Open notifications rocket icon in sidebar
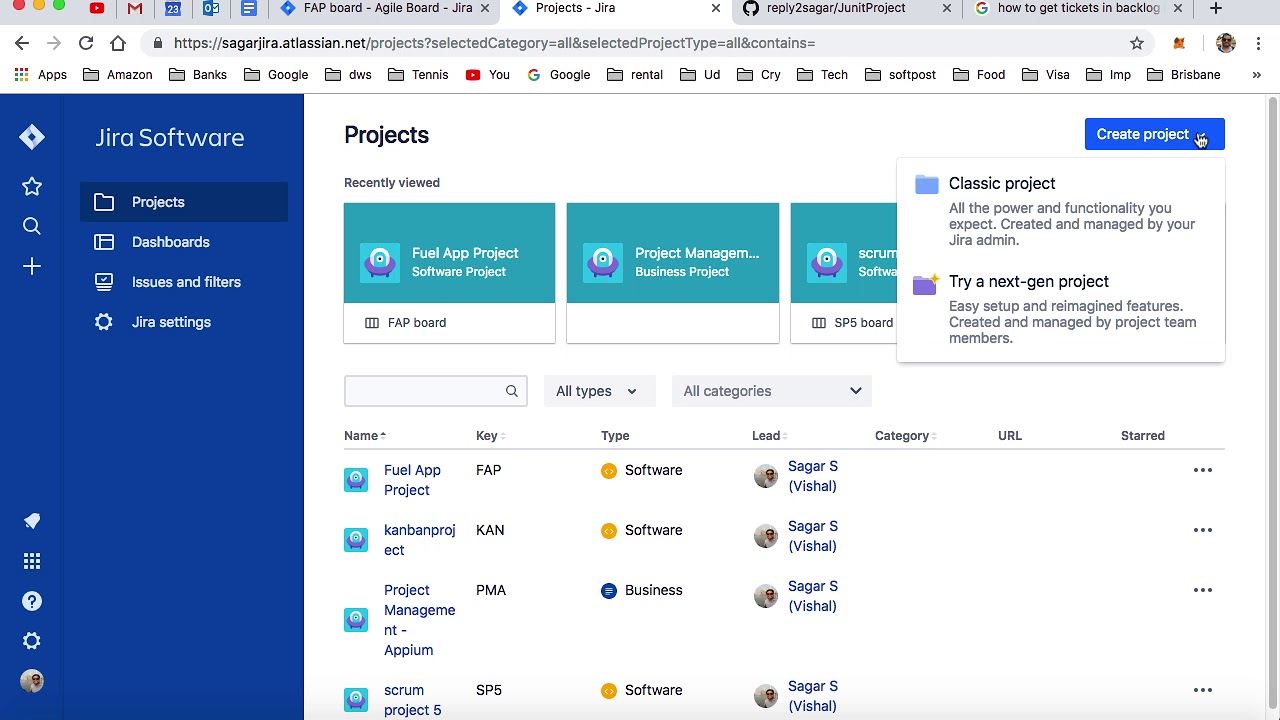This screenshot has height=720, width=1280. click(x=32, y=521)
